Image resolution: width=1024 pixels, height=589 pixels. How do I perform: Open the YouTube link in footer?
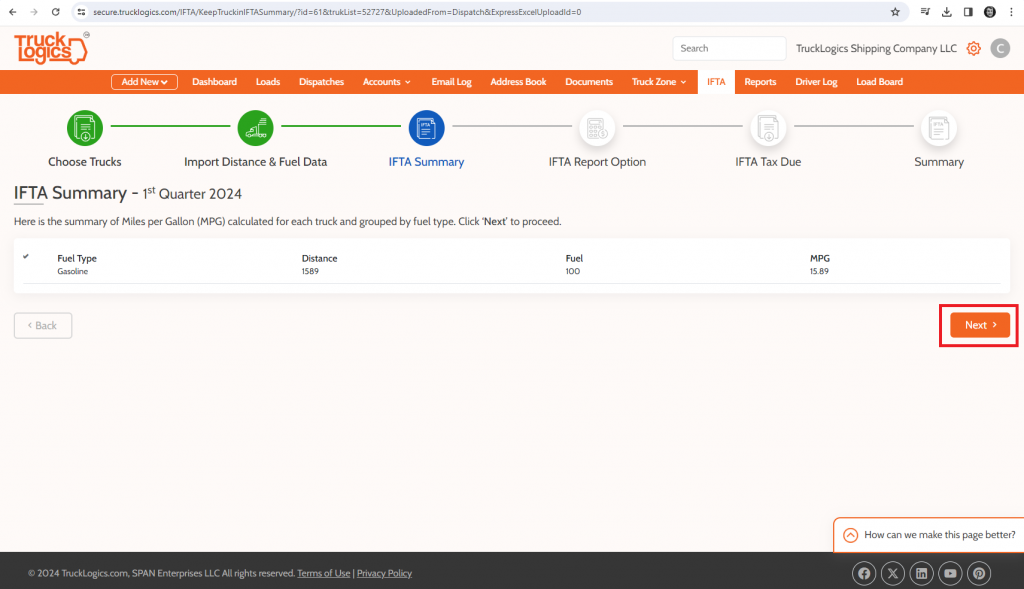(x=950, y=573)
